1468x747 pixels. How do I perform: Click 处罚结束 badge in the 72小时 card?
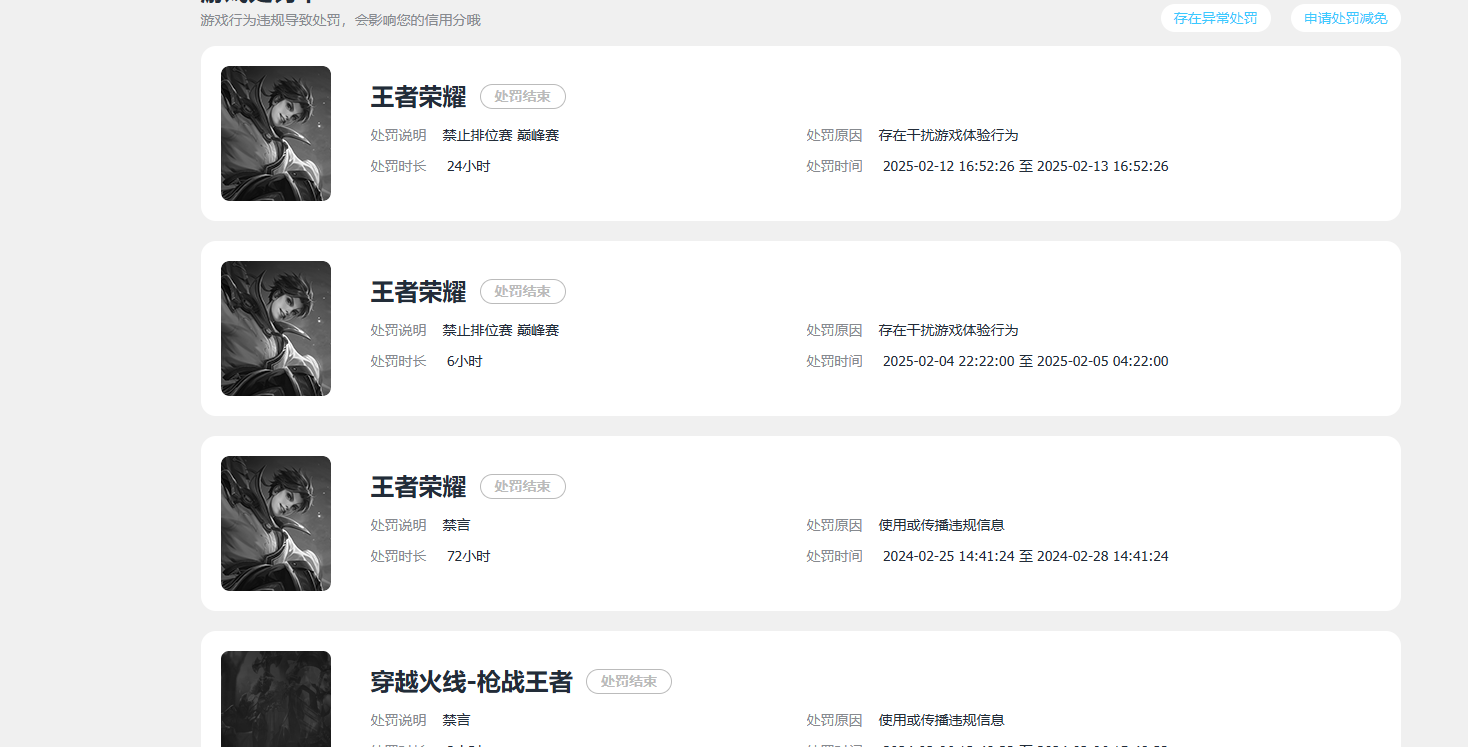click(523, 486)
